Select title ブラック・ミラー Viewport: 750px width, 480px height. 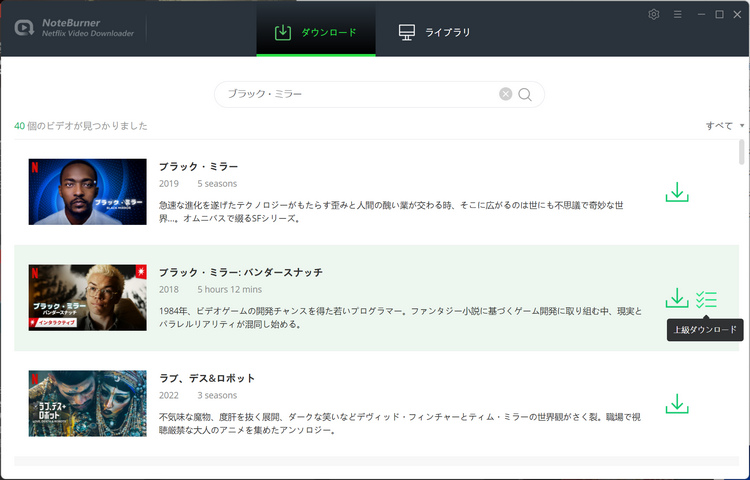tap(198, 166)
